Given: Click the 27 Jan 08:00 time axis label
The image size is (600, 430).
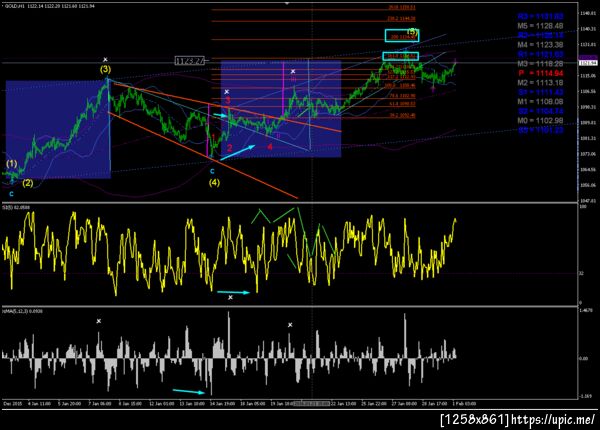Looking at the screenshot, I should point(404,404).
